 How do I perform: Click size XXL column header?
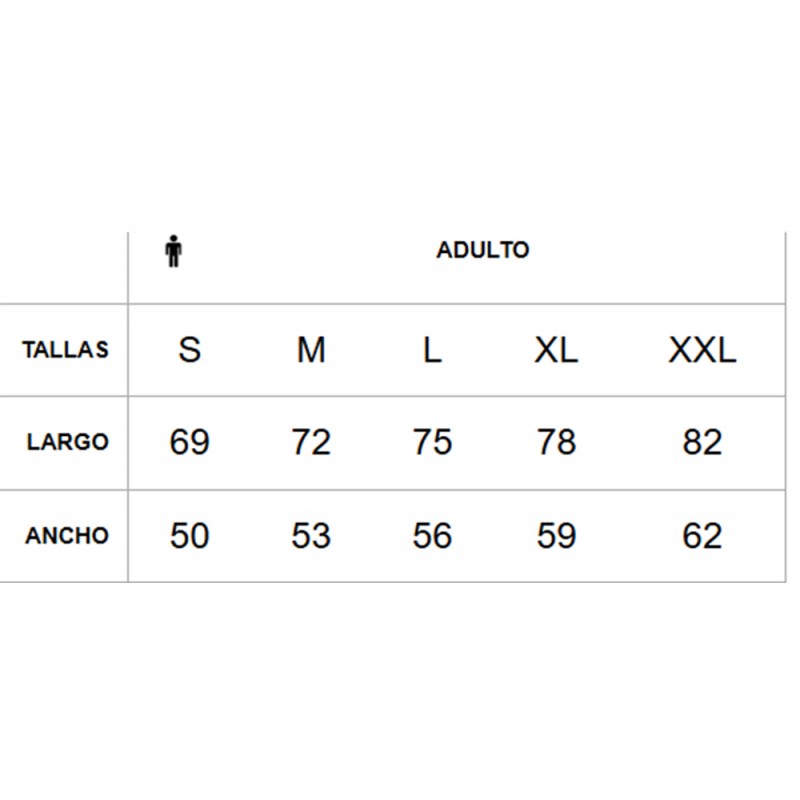(x=702, y=350)
